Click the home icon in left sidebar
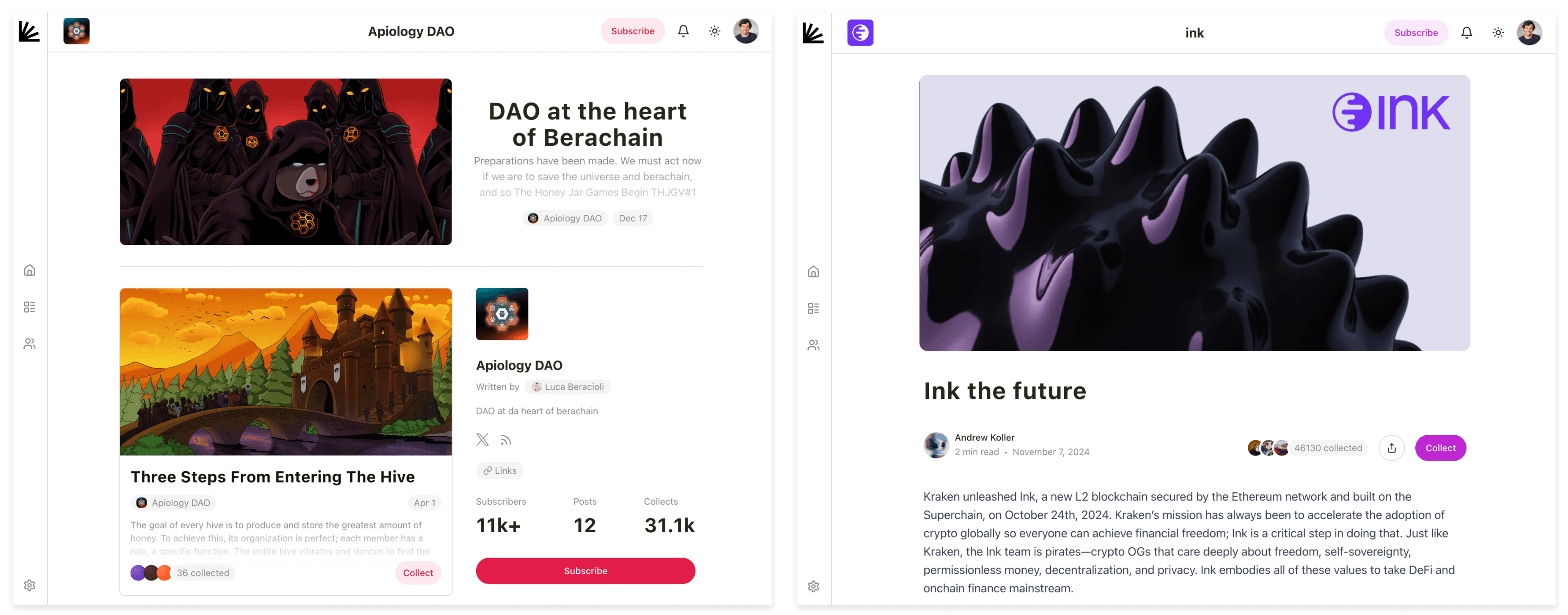The height and width of the screenshot is (615, 1568). click(29, 270)
